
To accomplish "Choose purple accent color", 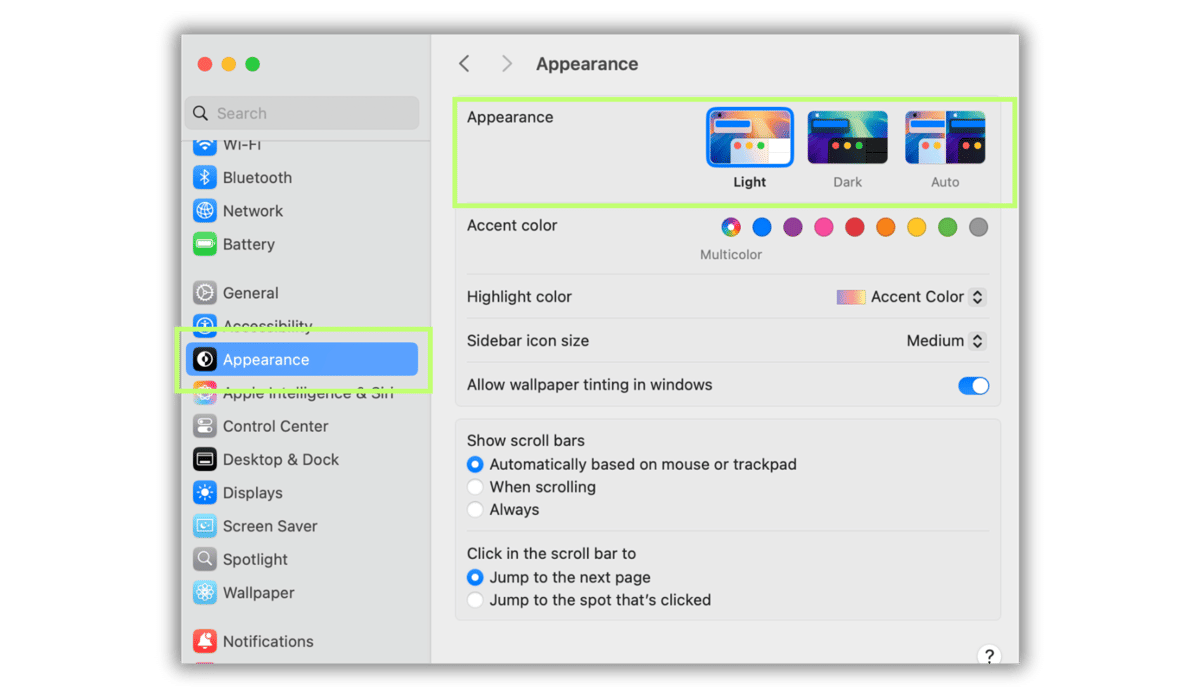I will click(793, 228).
